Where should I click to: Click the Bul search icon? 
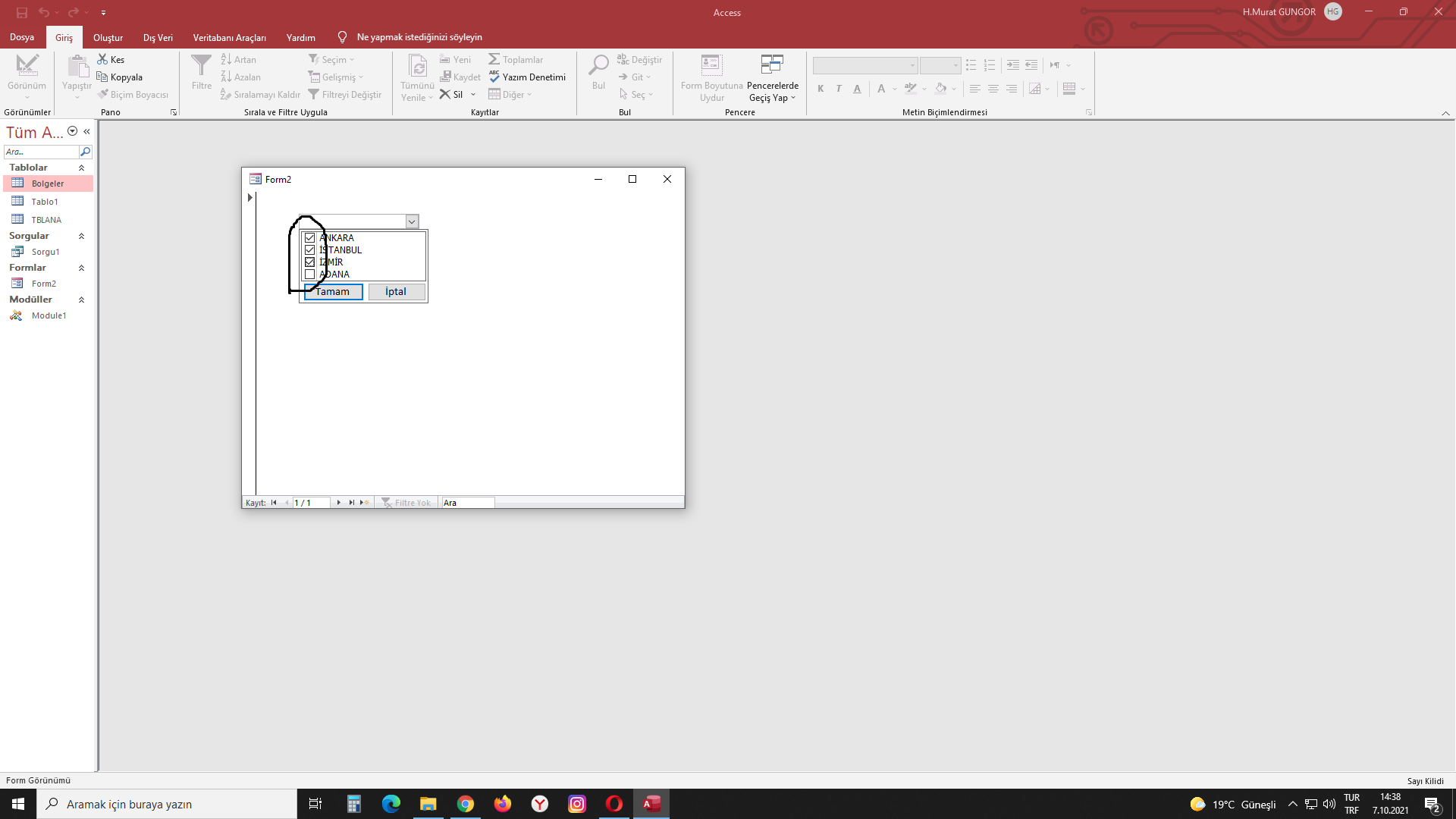click(598, 66)
